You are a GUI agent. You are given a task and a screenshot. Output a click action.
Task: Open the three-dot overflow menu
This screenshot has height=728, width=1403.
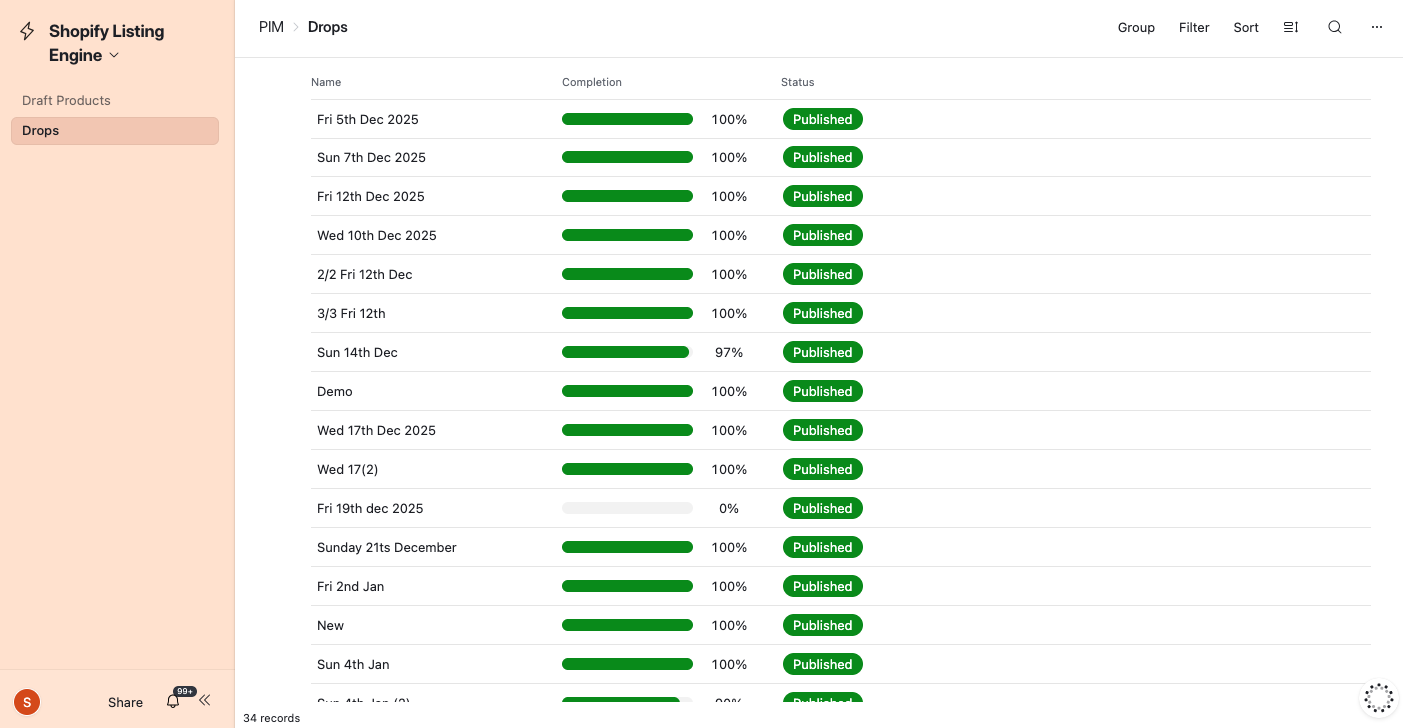point(1377,27)
